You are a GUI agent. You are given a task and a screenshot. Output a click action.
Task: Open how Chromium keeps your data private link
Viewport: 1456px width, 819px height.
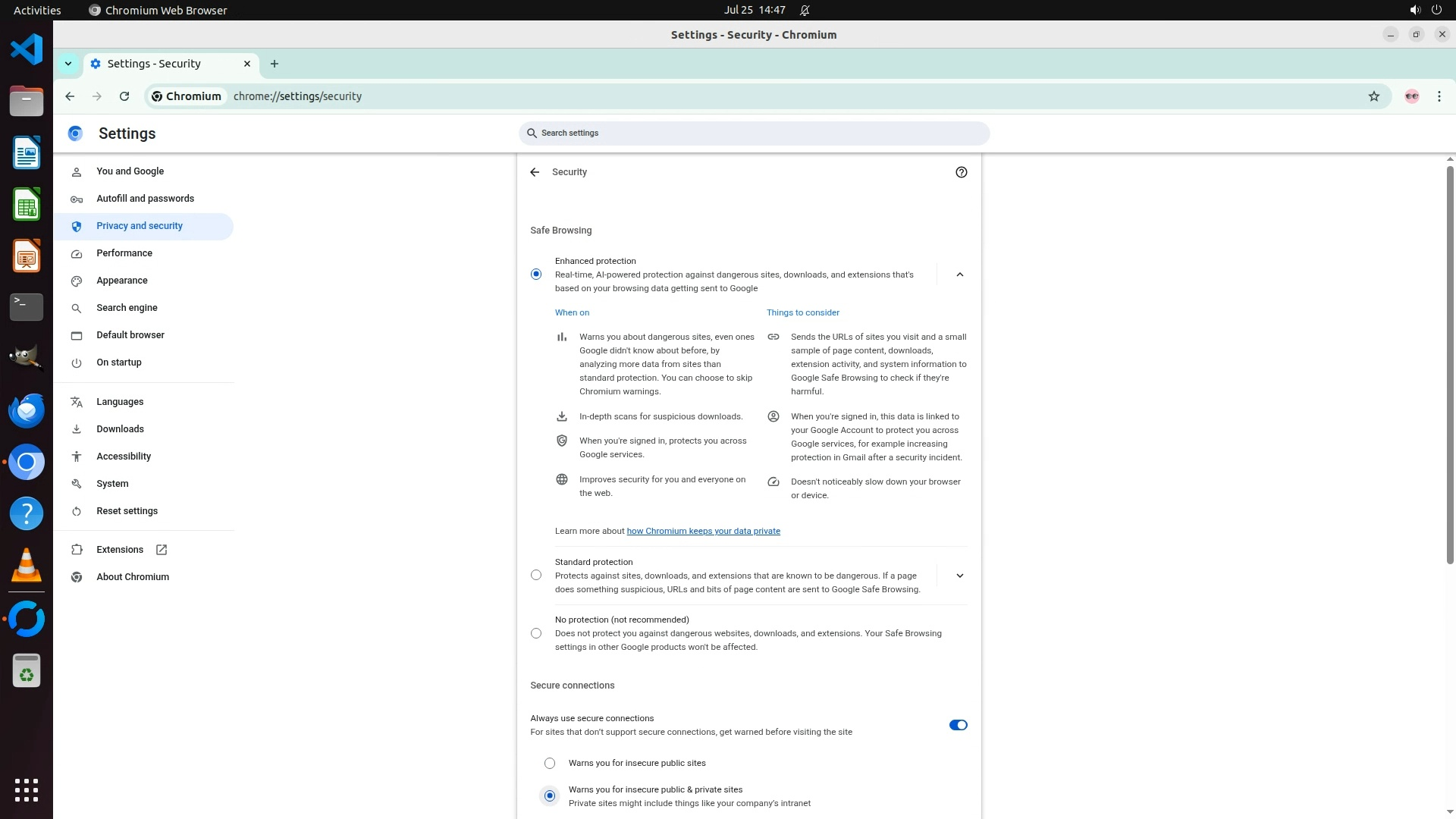pos(703,531)
